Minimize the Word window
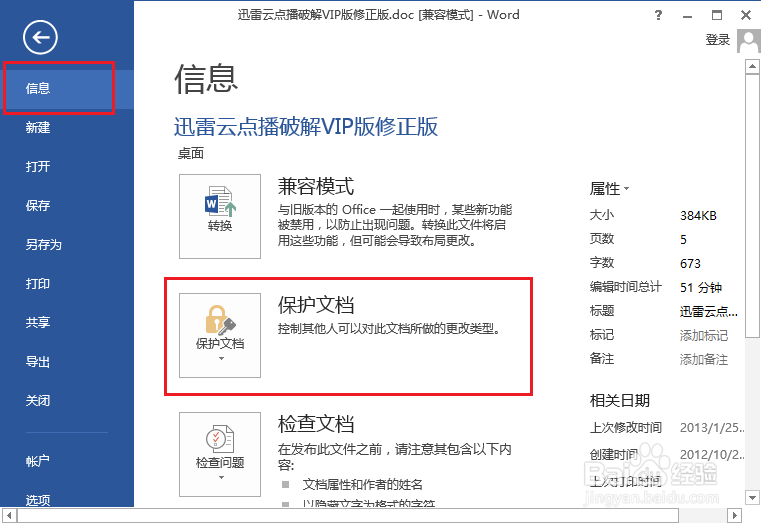The width and height of the screenshot is (761, 524). click(x=687, y=16)
